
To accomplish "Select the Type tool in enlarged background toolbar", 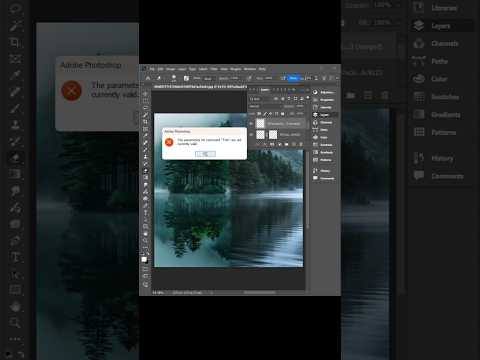I will coord(15,257).
